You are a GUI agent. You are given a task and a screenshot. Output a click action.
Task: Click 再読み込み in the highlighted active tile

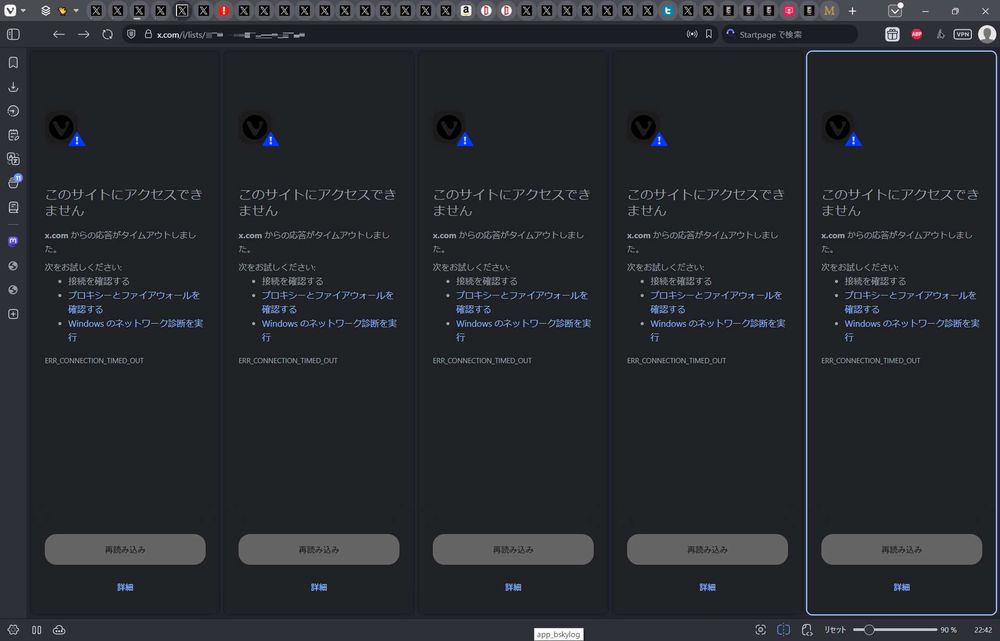[901, 549]
